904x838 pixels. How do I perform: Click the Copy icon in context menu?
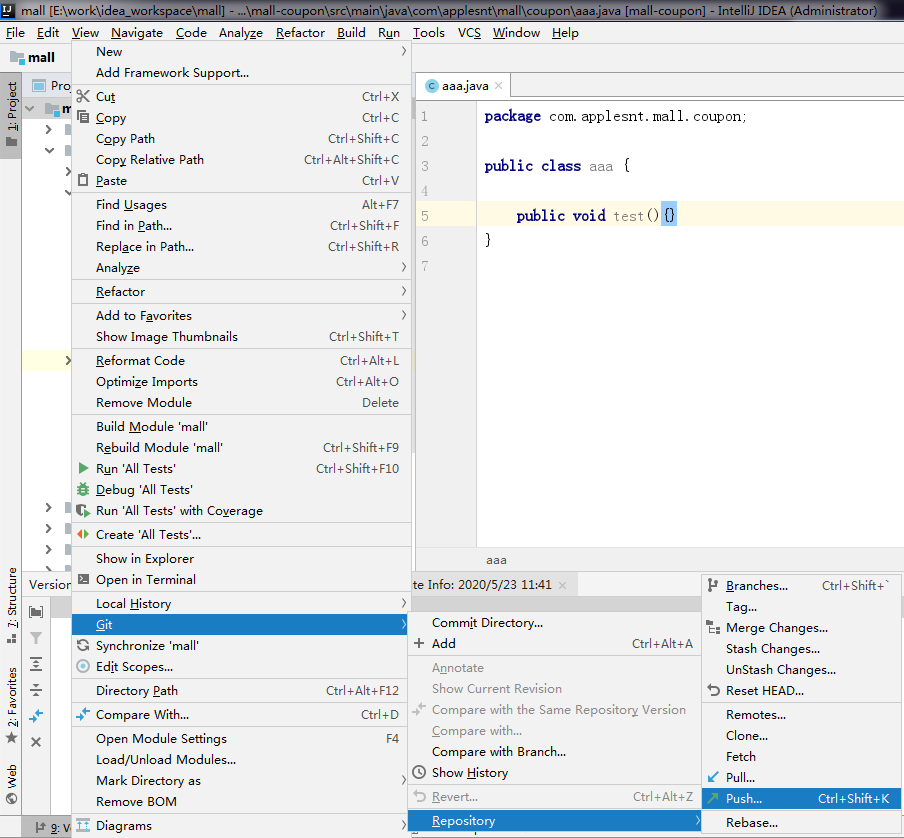coord(83,117)
